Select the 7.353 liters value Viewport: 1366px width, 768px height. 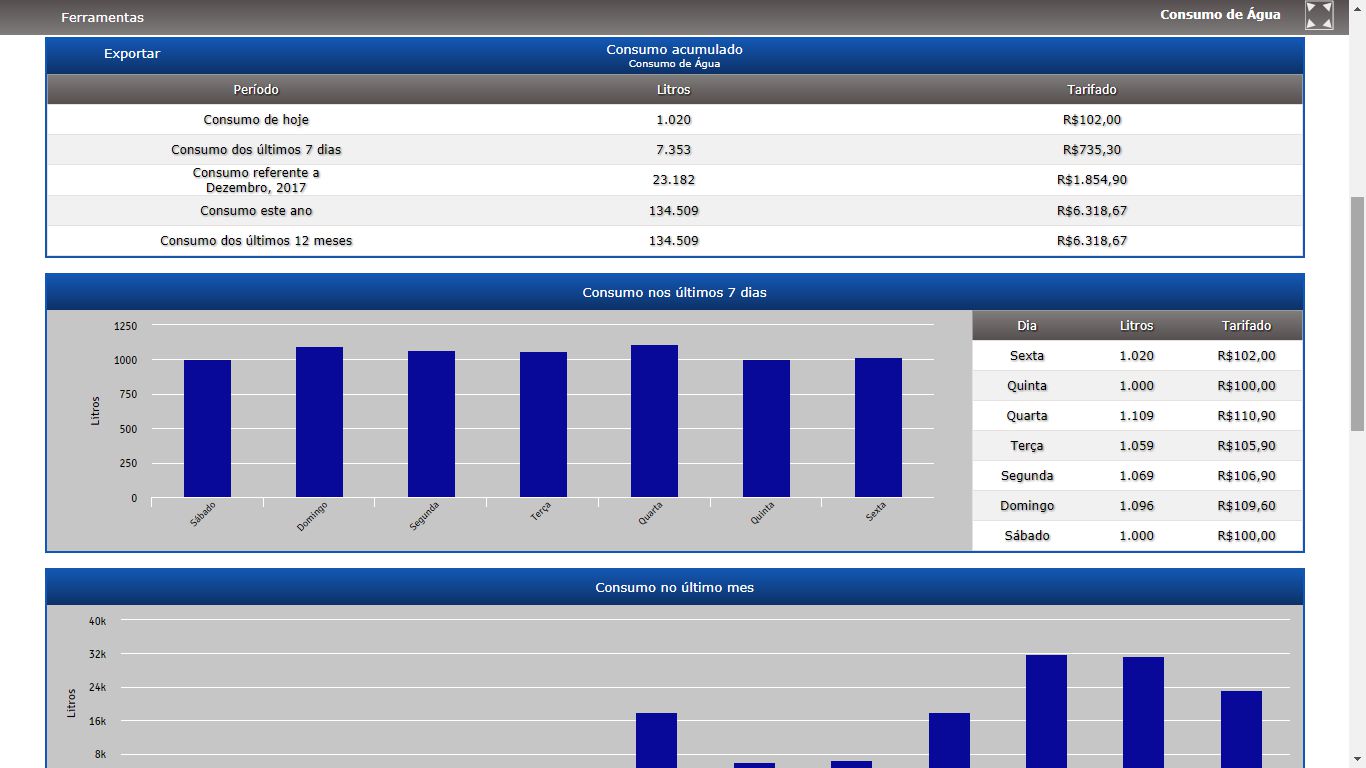pyautogui.click(x=674, y=150)
